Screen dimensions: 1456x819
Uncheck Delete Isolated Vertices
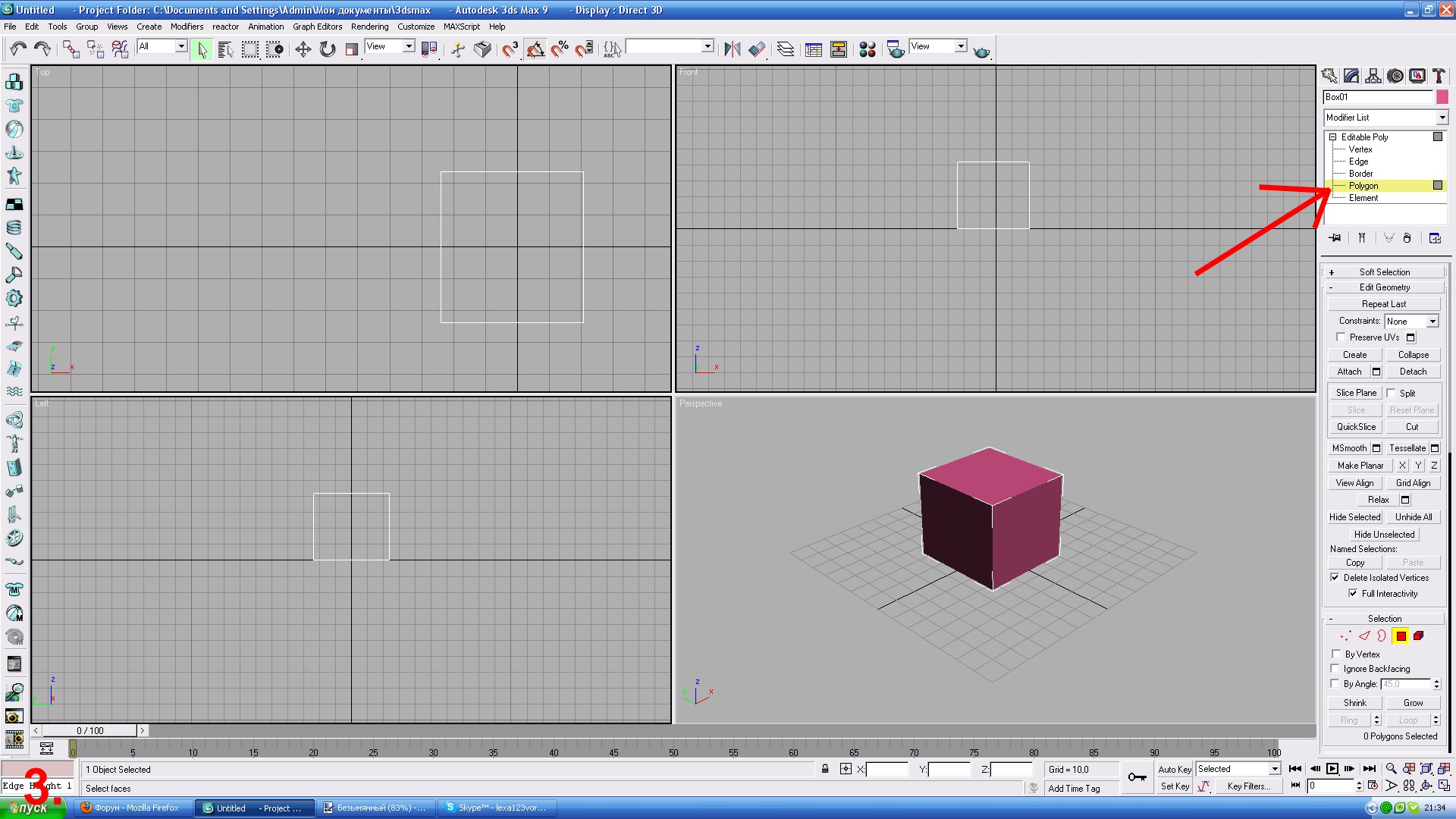click(1335, 577)
